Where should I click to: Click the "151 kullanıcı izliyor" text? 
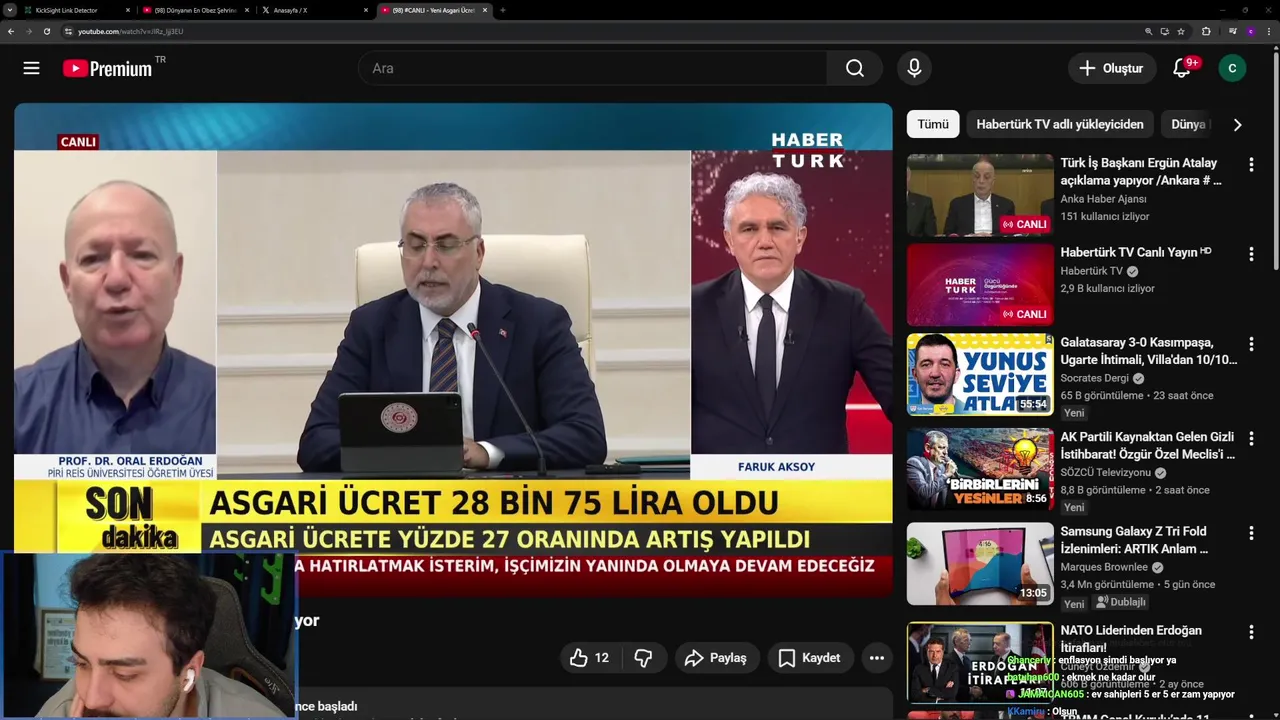pos(1105,216)
